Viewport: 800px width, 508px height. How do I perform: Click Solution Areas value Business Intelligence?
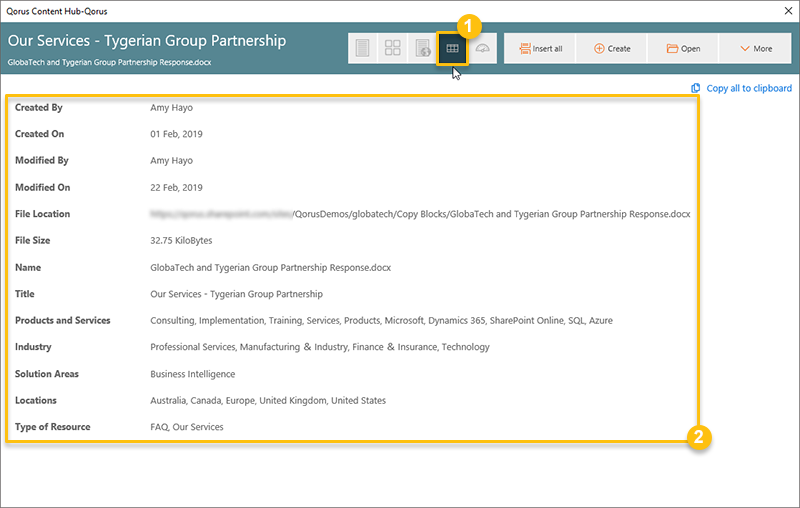pyautogui.click(x=192, y=374)
